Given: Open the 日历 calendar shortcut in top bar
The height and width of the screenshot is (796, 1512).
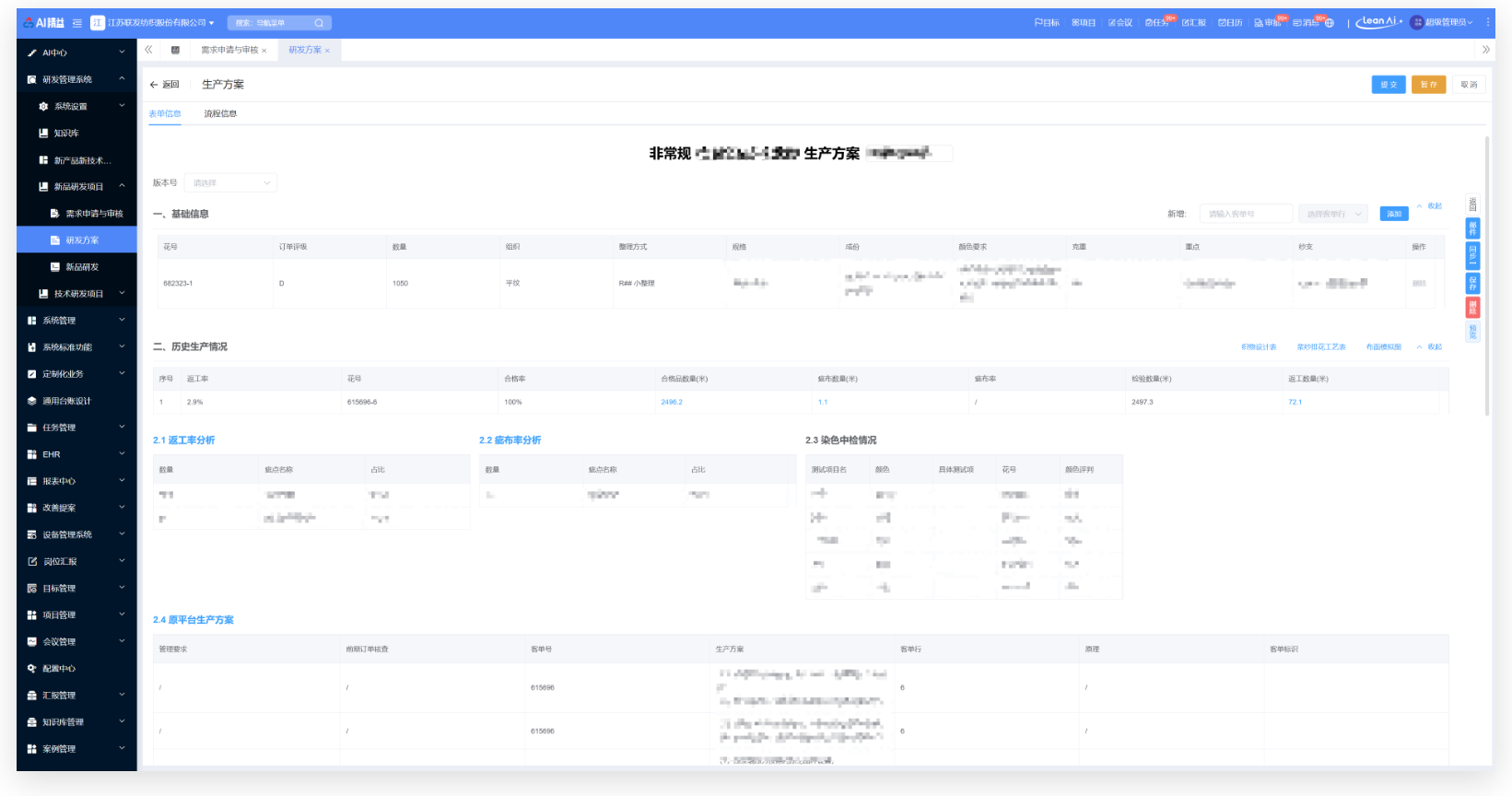Looking at the screenshot, I should (x=1230, y=23).
